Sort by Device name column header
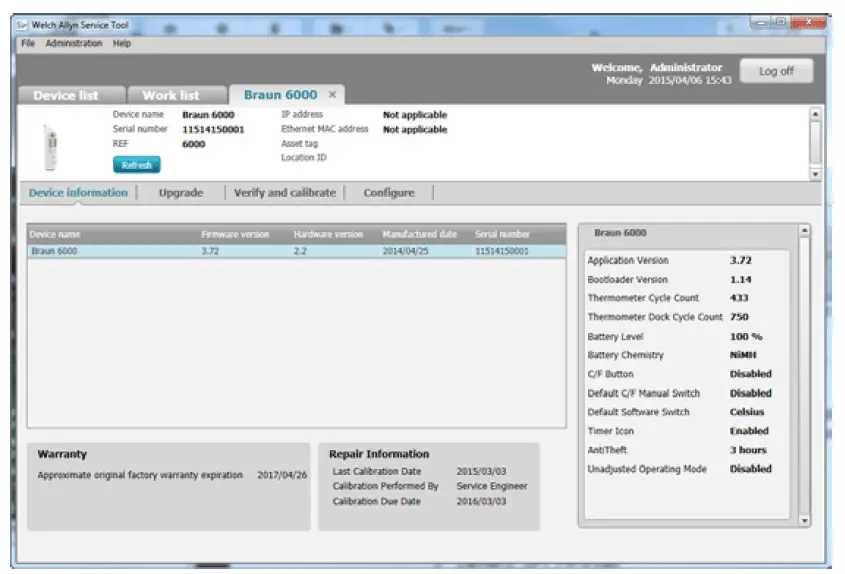This screenshot has width=845, height=574. [56, 235]
